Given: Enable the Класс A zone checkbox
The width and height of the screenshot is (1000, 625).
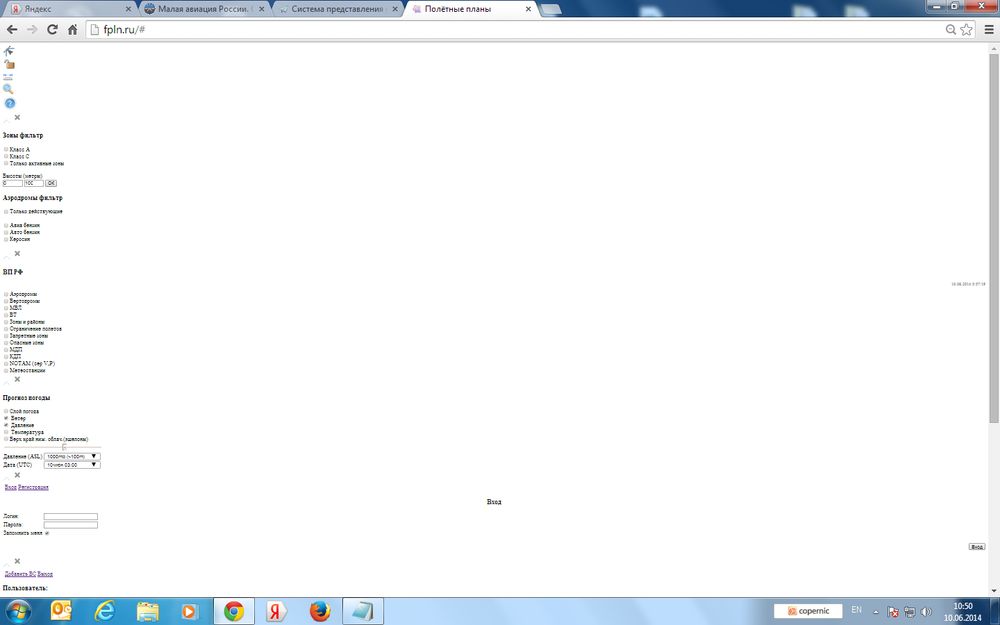Looking at the screenshot, I should 6,149.
